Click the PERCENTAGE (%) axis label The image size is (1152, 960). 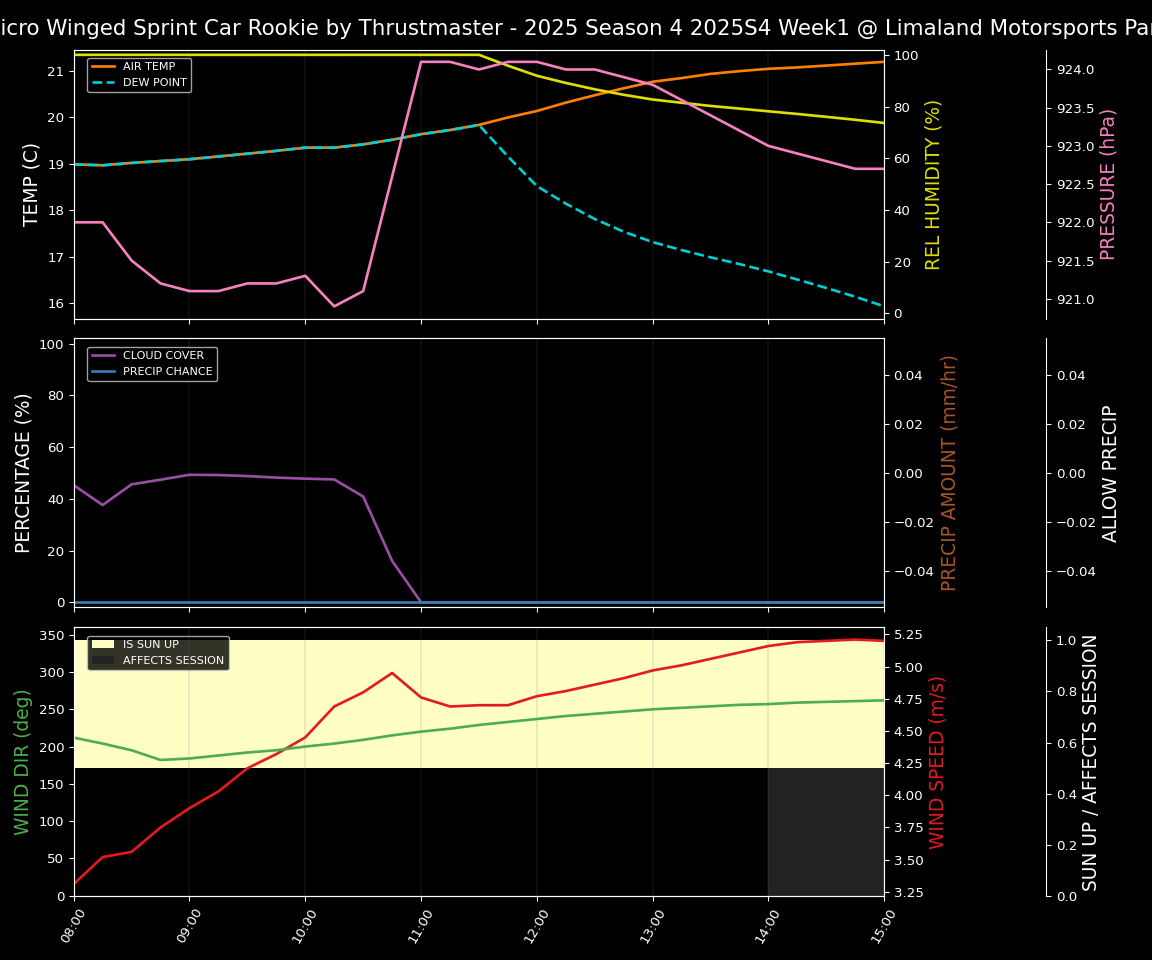pyautogui.click(x=24, y=472)
